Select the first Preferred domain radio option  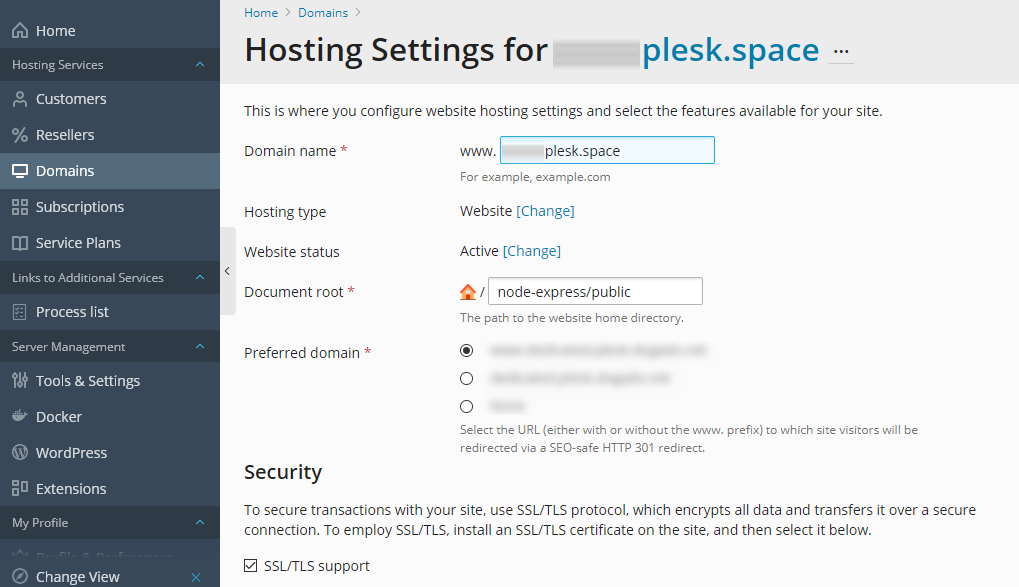point(467,350)
